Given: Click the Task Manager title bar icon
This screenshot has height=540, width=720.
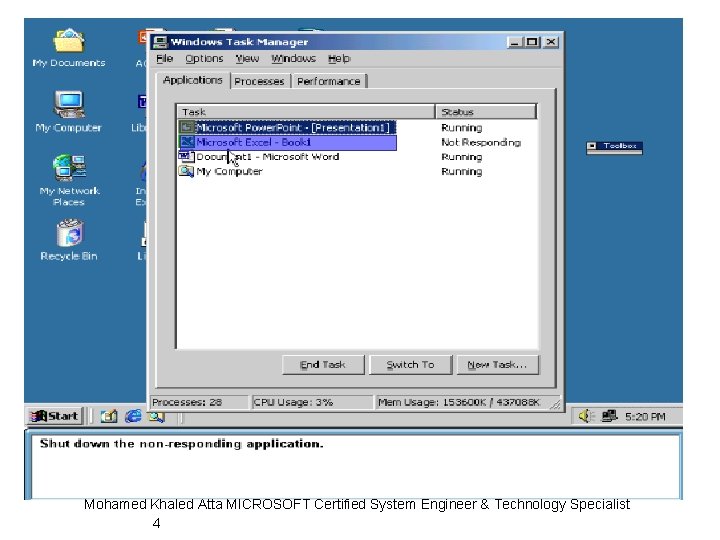Looking at the screenshot, I should click(x=160, y=42).
